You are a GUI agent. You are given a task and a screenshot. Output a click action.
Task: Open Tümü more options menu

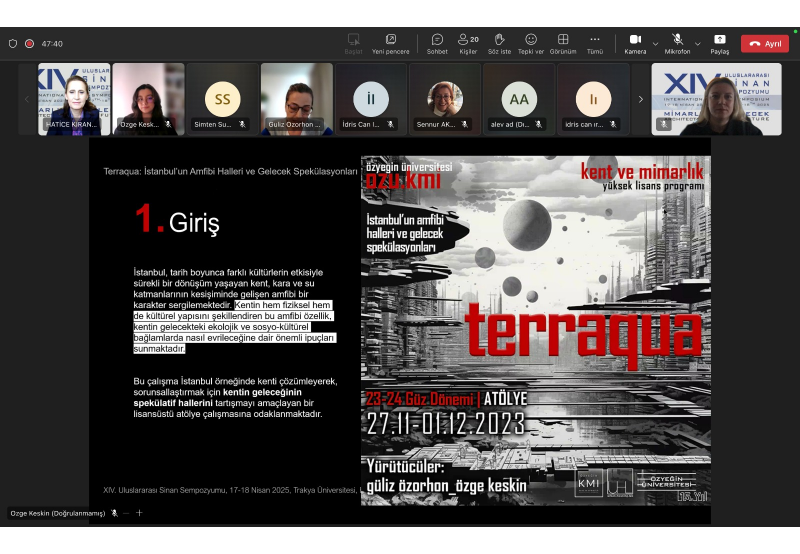[x=594, y=44]
